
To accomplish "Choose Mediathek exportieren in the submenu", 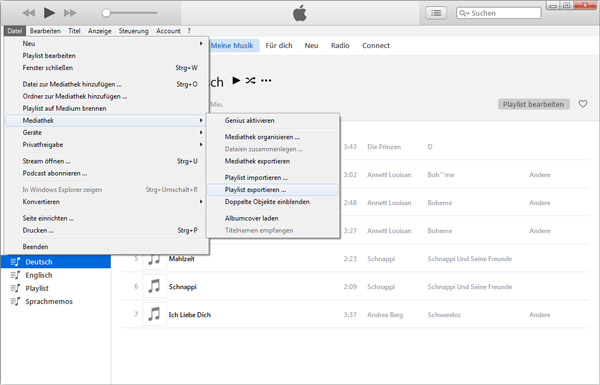I will 272,161.
